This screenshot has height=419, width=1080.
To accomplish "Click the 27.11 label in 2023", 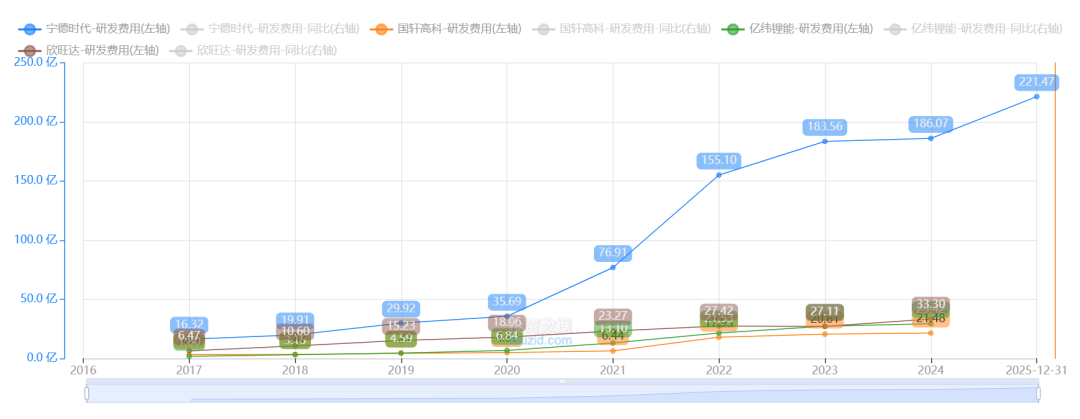I will pyautogui.click(x=824, y=311).
